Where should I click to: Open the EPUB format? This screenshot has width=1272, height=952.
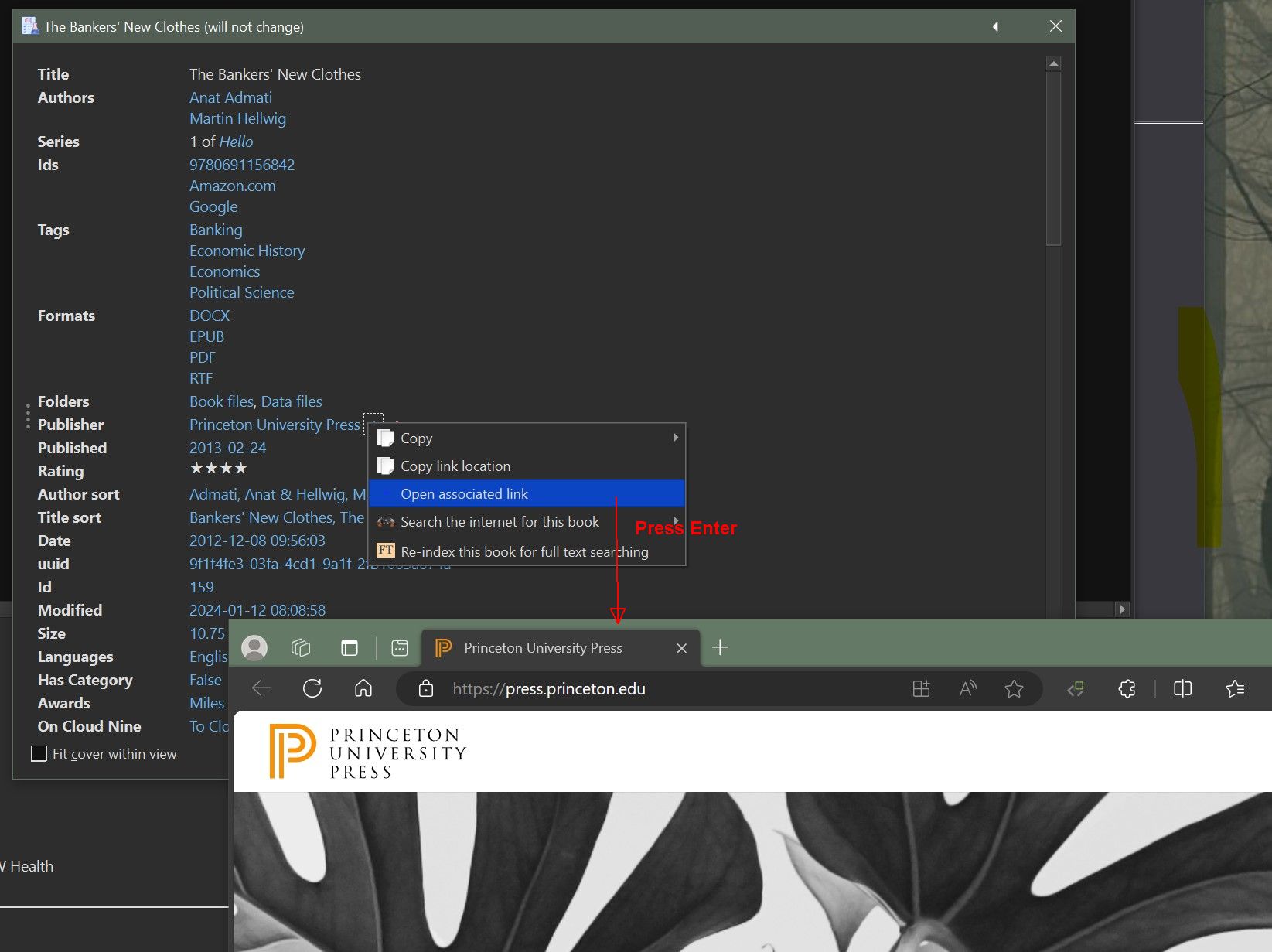206,336
